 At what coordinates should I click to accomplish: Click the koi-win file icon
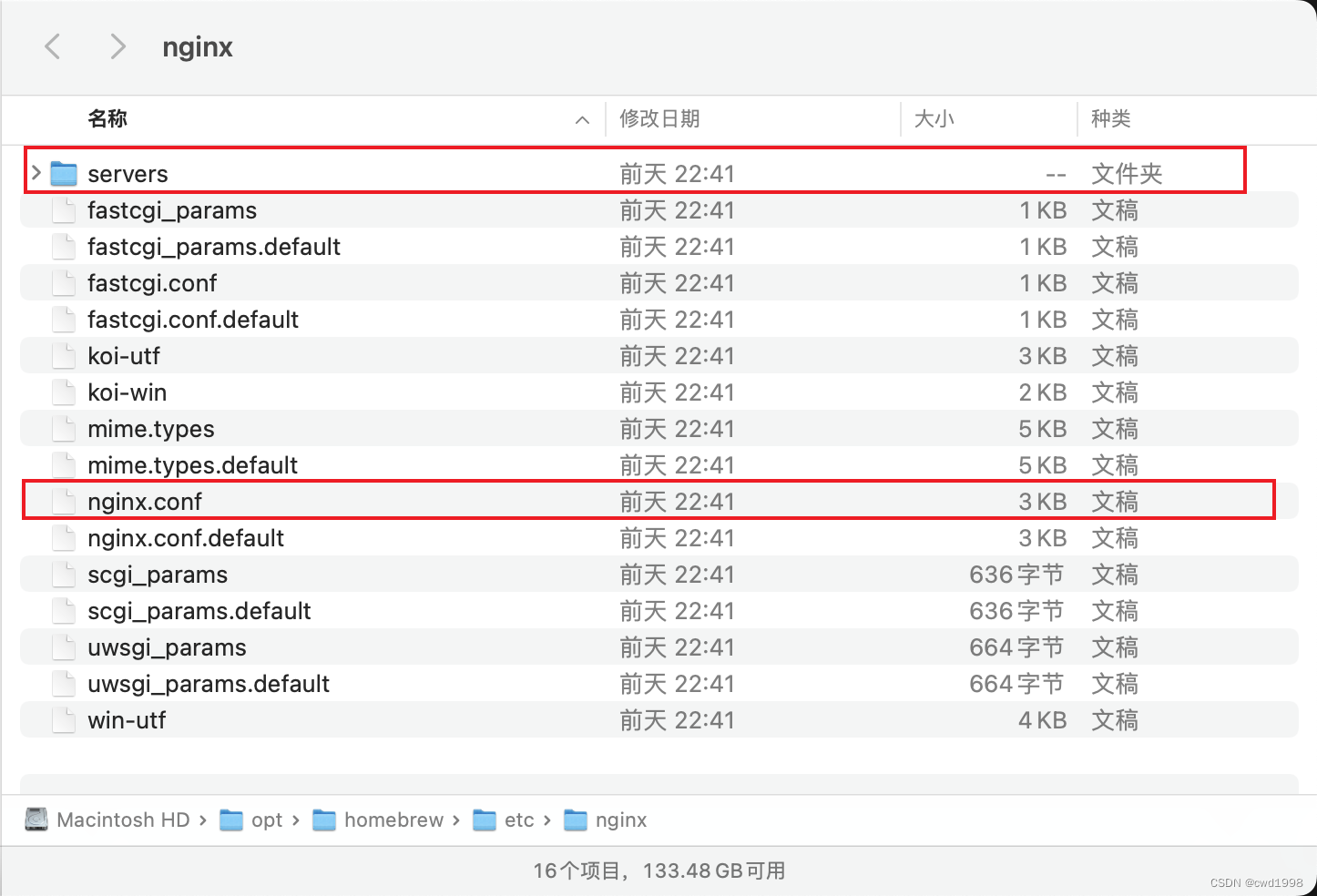pos(64,392)
